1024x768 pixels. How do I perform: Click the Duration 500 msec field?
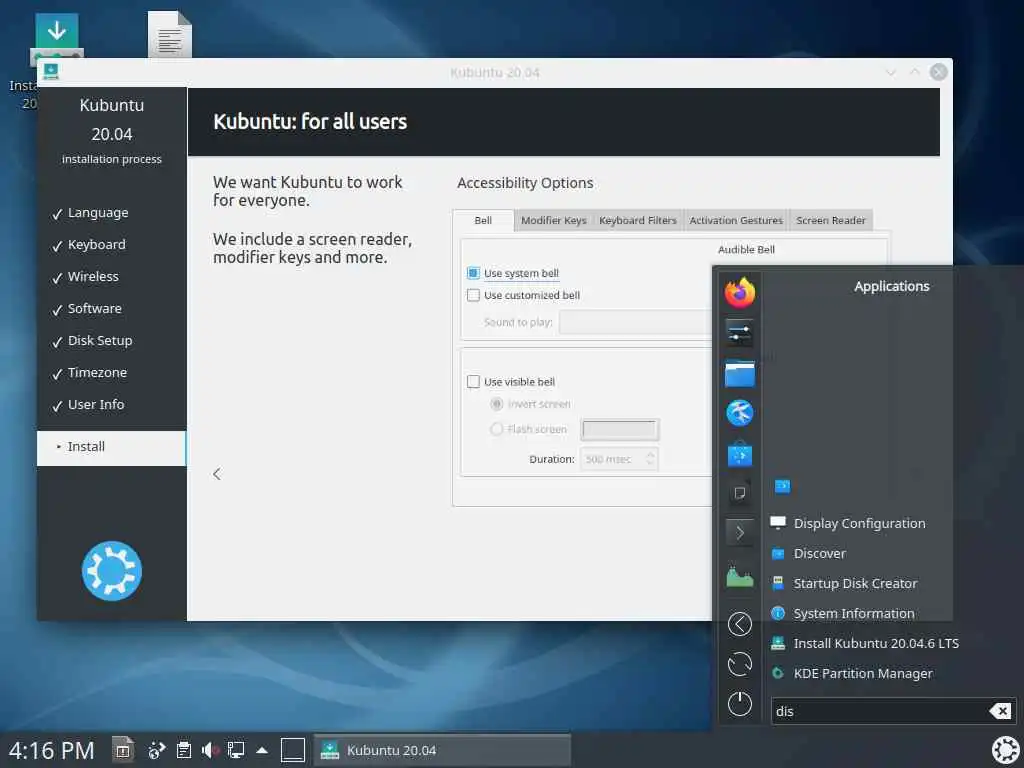tap(613, 459)
